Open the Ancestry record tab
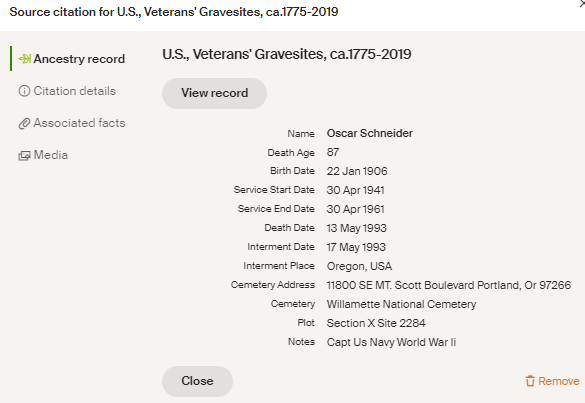 coord(72,59)
